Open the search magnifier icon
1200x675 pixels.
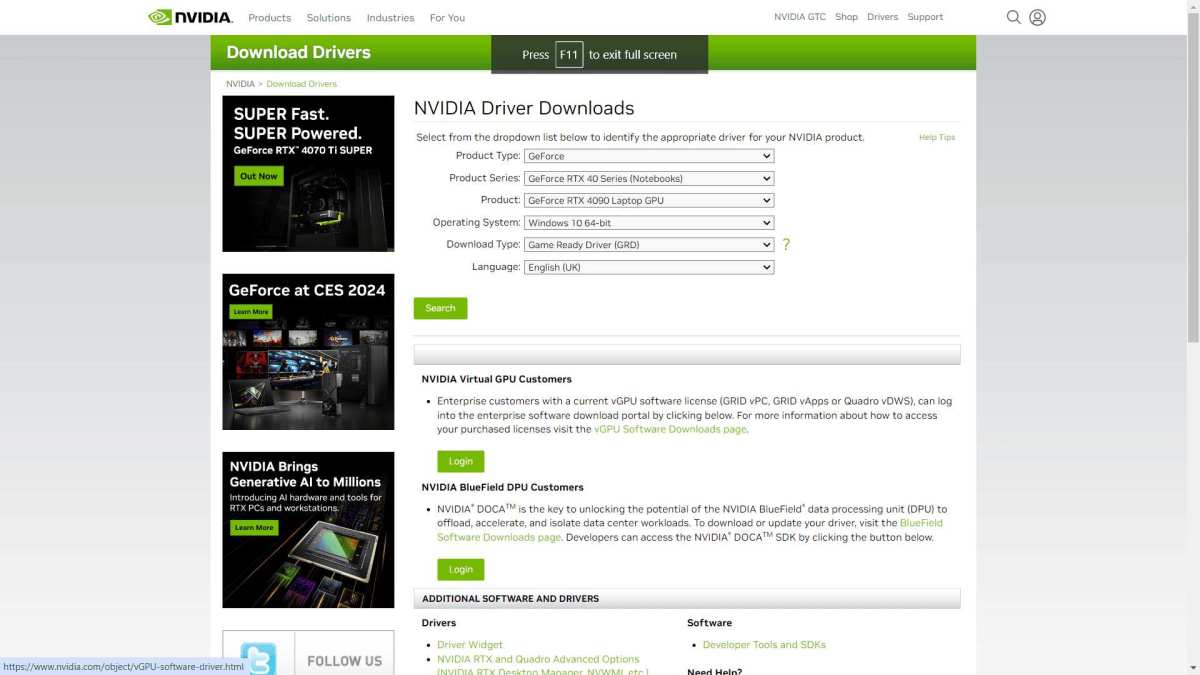point(1013,17)
